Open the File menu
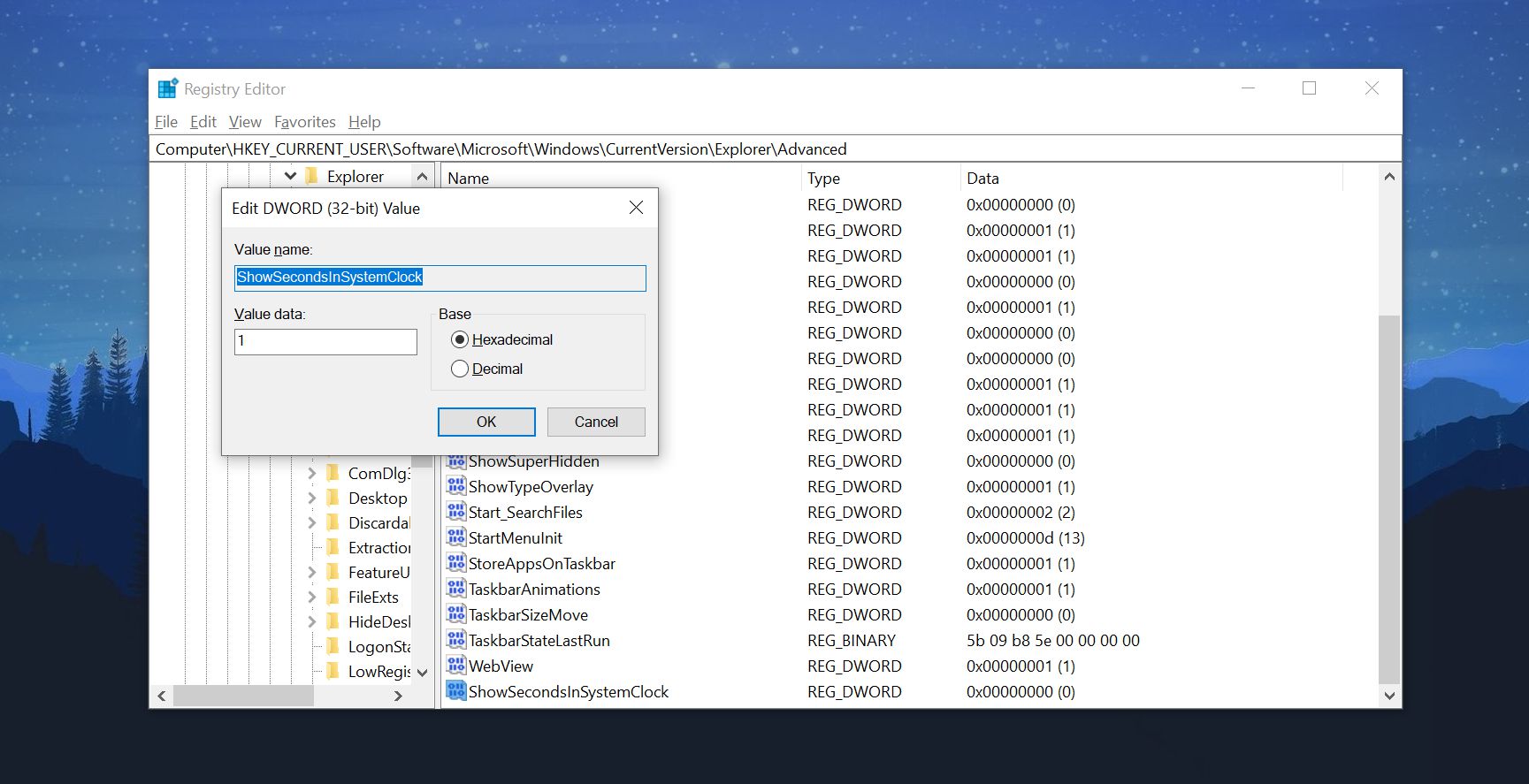The image size is (1529, 784). pyautogui.click(x=166, y=122)
